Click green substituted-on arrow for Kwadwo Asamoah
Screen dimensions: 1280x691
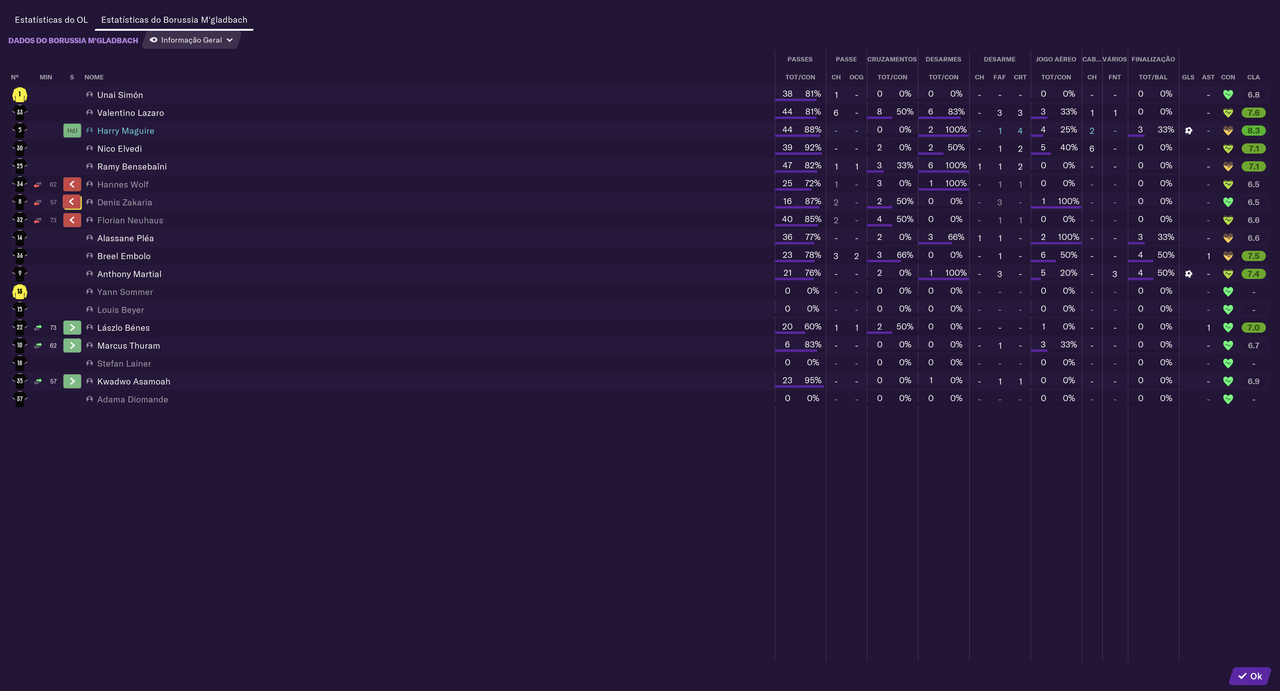click(72, 382)
